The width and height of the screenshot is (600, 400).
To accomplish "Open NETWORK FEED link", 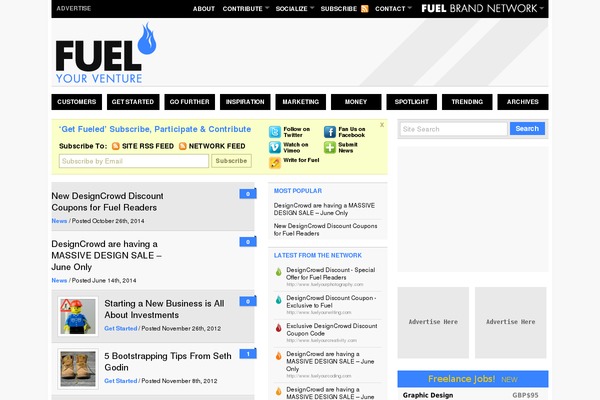I will point(217,146).
